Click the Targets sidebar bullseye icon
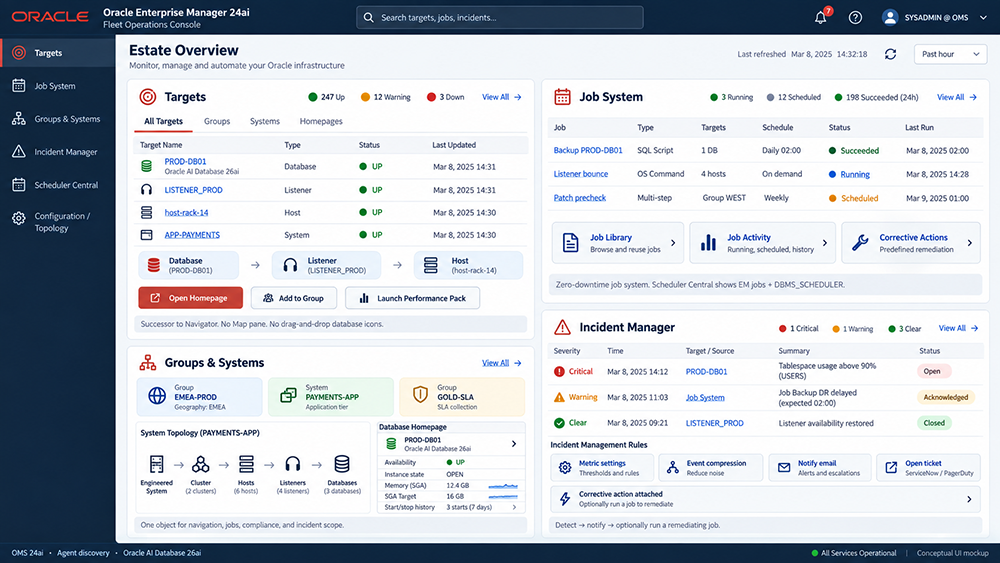Image resolution: width=1000 pixels, height=563 pixels. [x=19, y=53]
